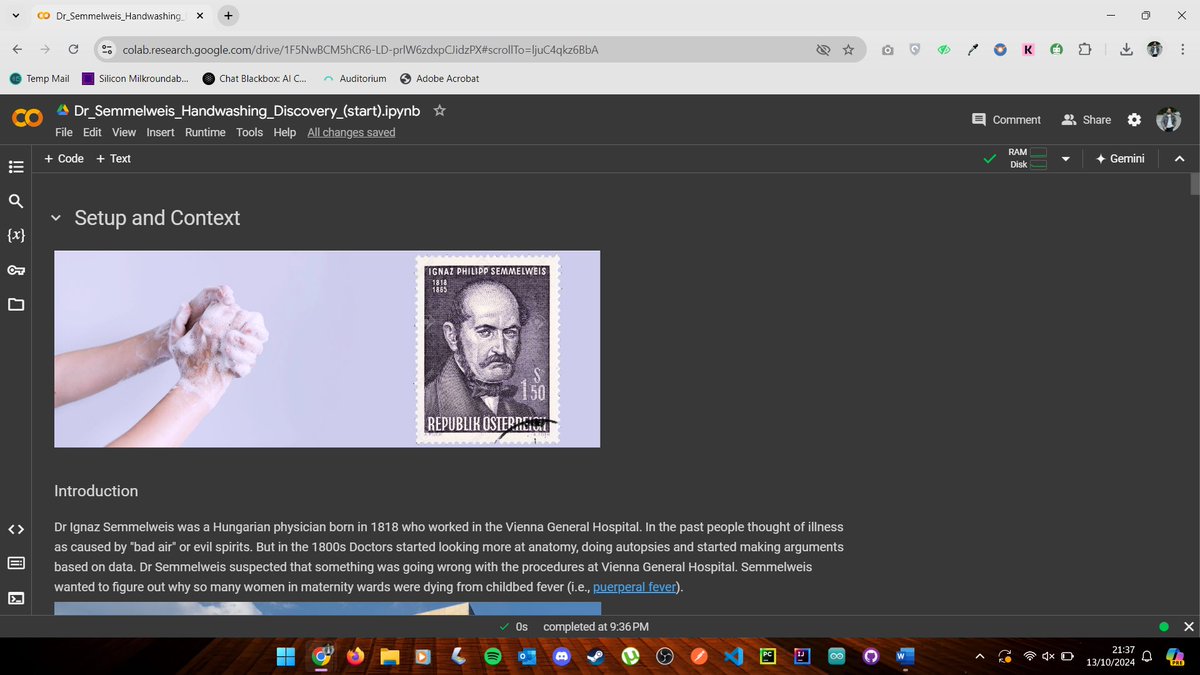Open the Command palette icon

[x=16, y=563]
